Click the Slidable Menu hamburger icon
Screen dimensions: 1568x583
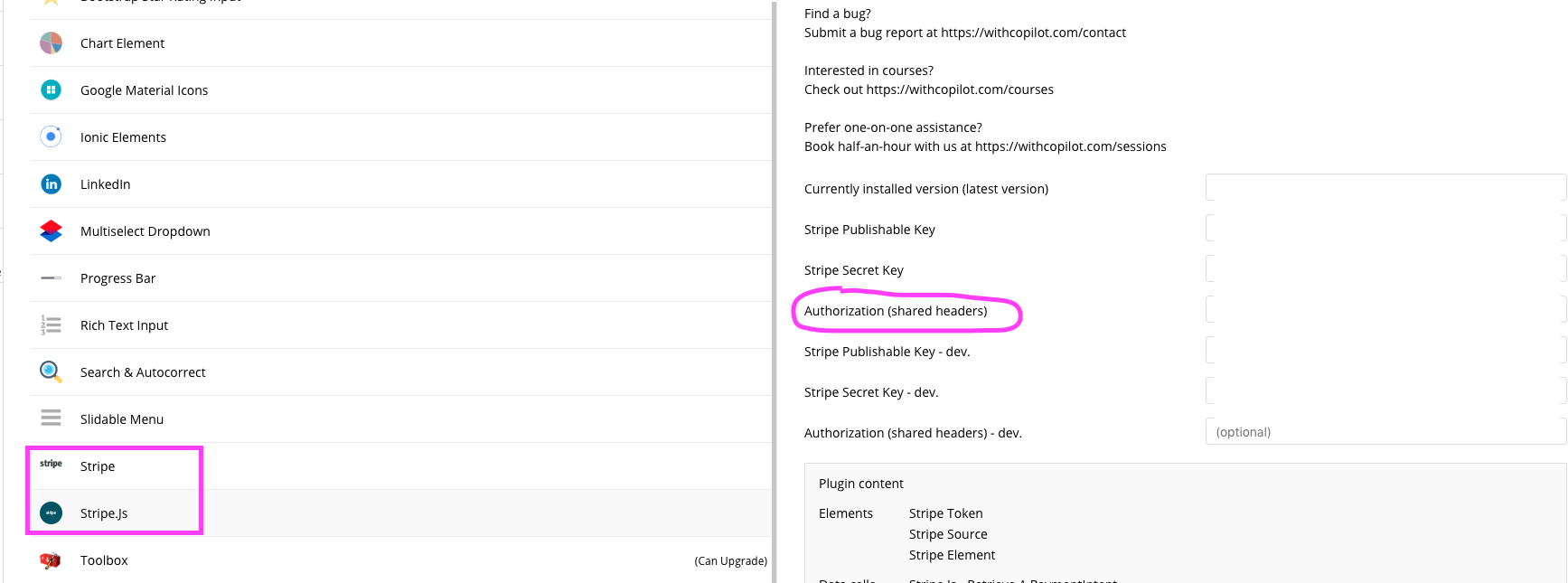pyautogui.click(x=52, y=418)
